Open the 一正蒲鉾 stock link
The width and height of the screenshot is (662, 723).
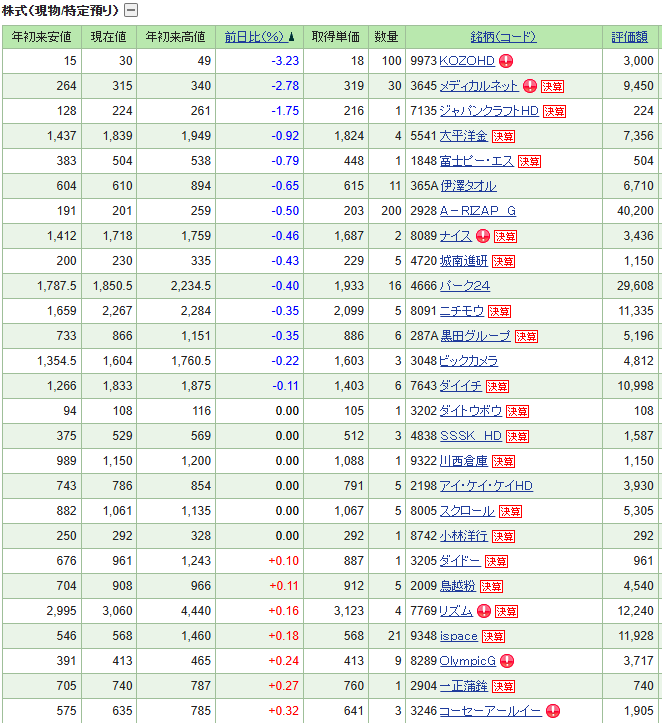tap(463, 686)
